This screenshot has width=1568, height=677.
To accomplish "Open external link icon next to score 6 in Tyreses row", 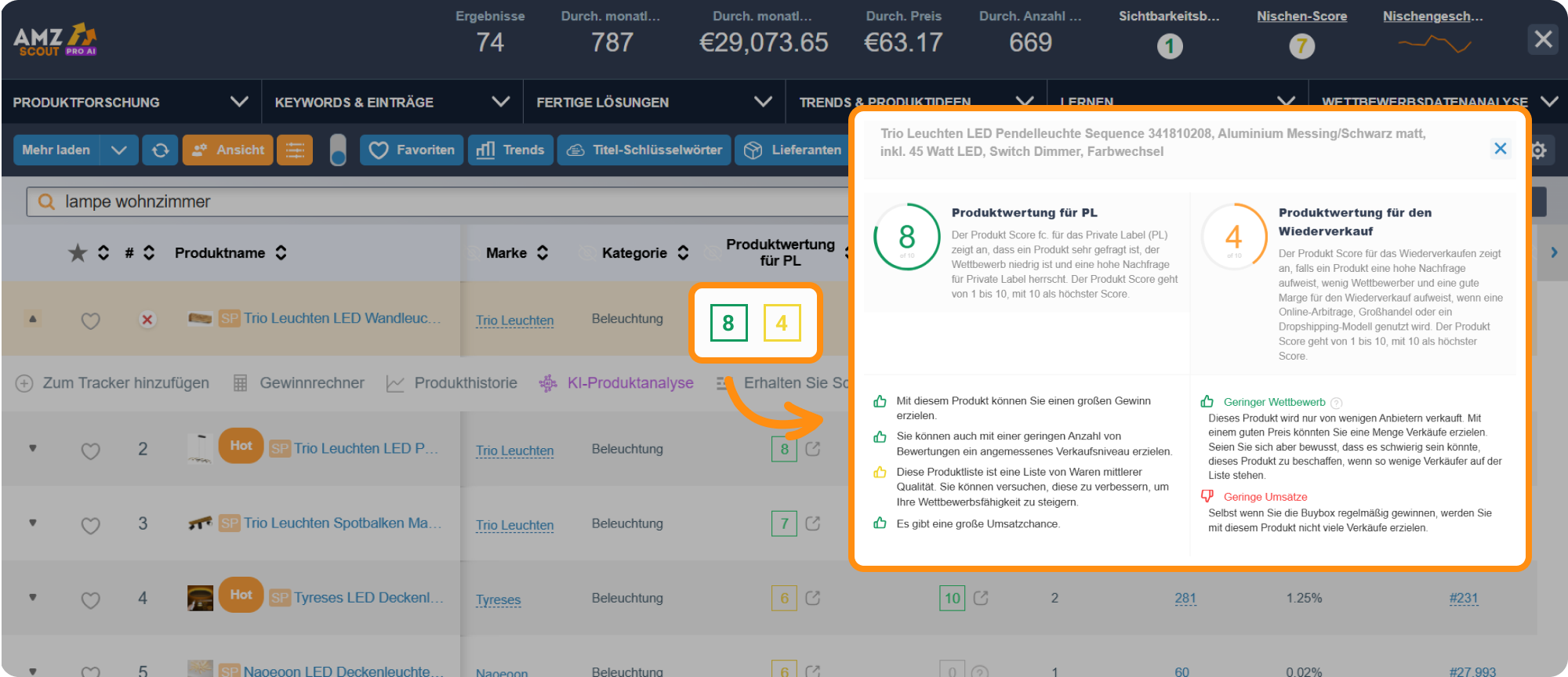I will pyautogui.click(x=813, y=598).
